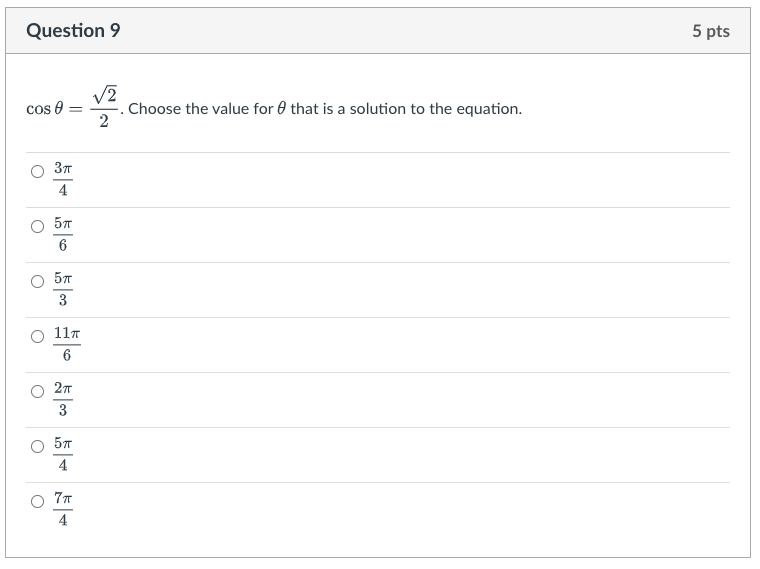Image resolution: width=760 pixels, height=569 pixels.
Task: Click the Question 9 heading
Action: coord(73,31)
